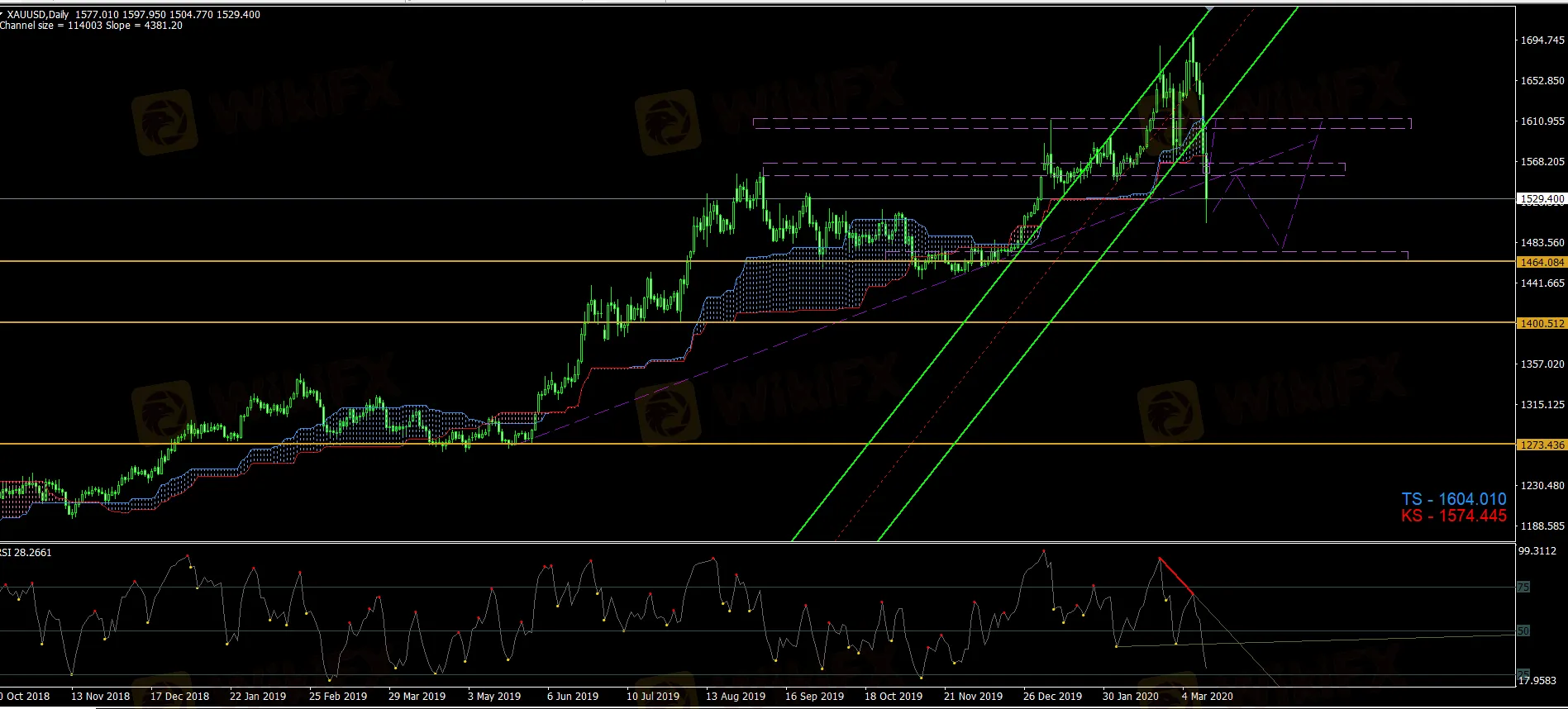
Task: Click the 1230.480 price axis label
Action: coord(1542,486)
